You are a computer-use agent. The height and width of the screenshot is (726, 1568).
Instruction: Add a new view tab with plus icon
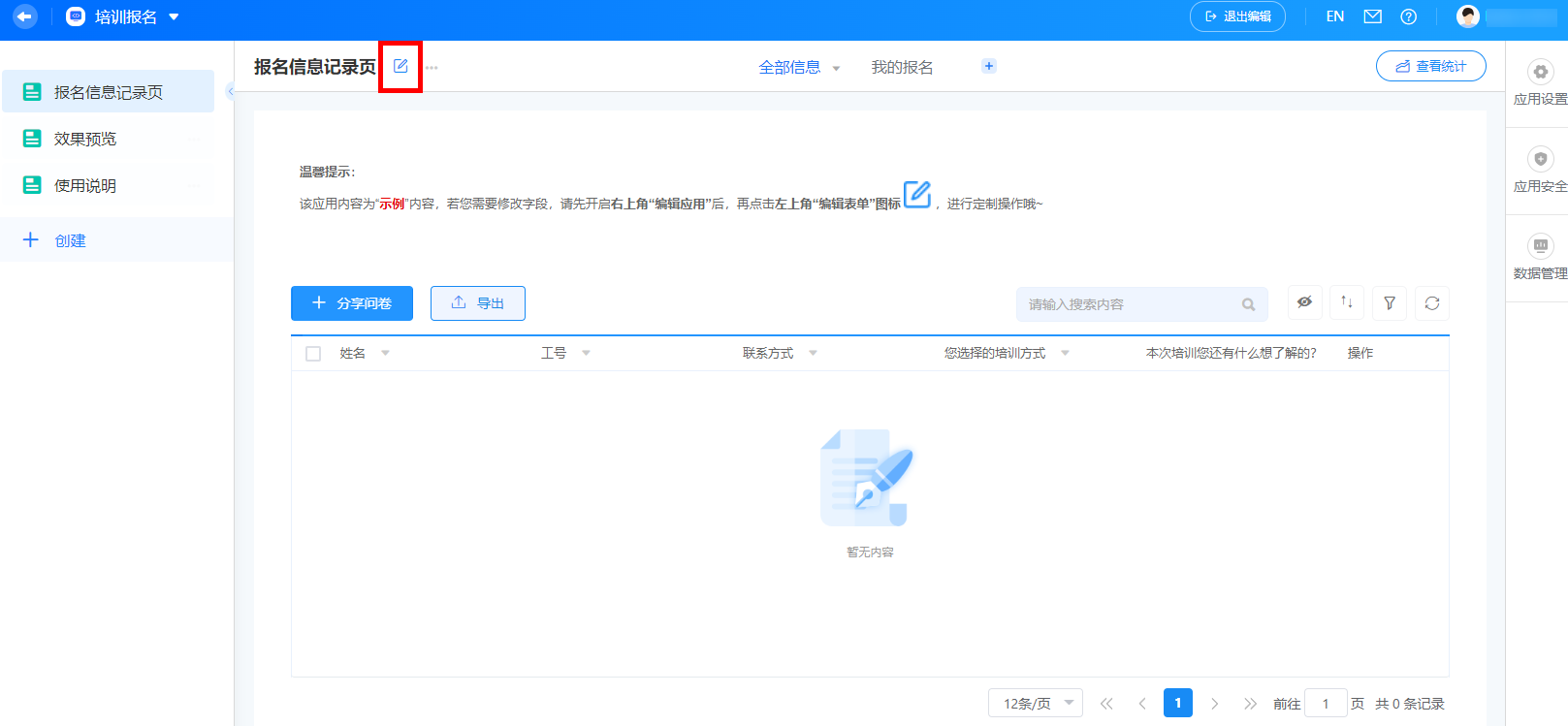989,66
